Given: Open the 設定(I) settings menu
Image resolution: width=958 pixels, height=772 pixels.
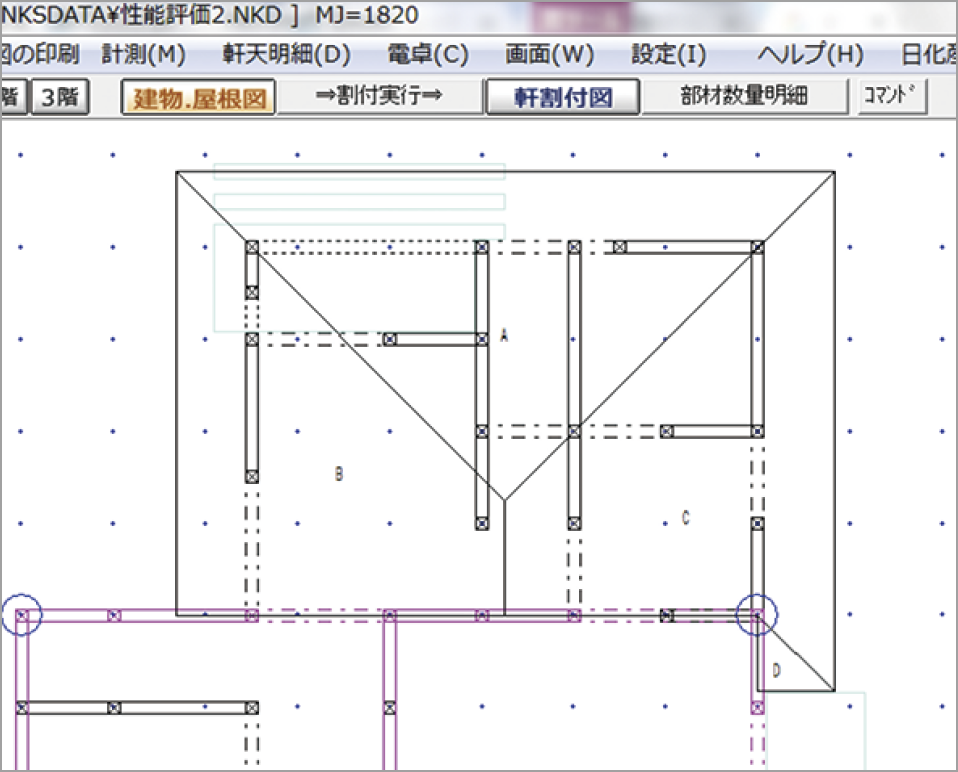Looking at the screenshot, I should pyautogui.click(x=668, y=54).
